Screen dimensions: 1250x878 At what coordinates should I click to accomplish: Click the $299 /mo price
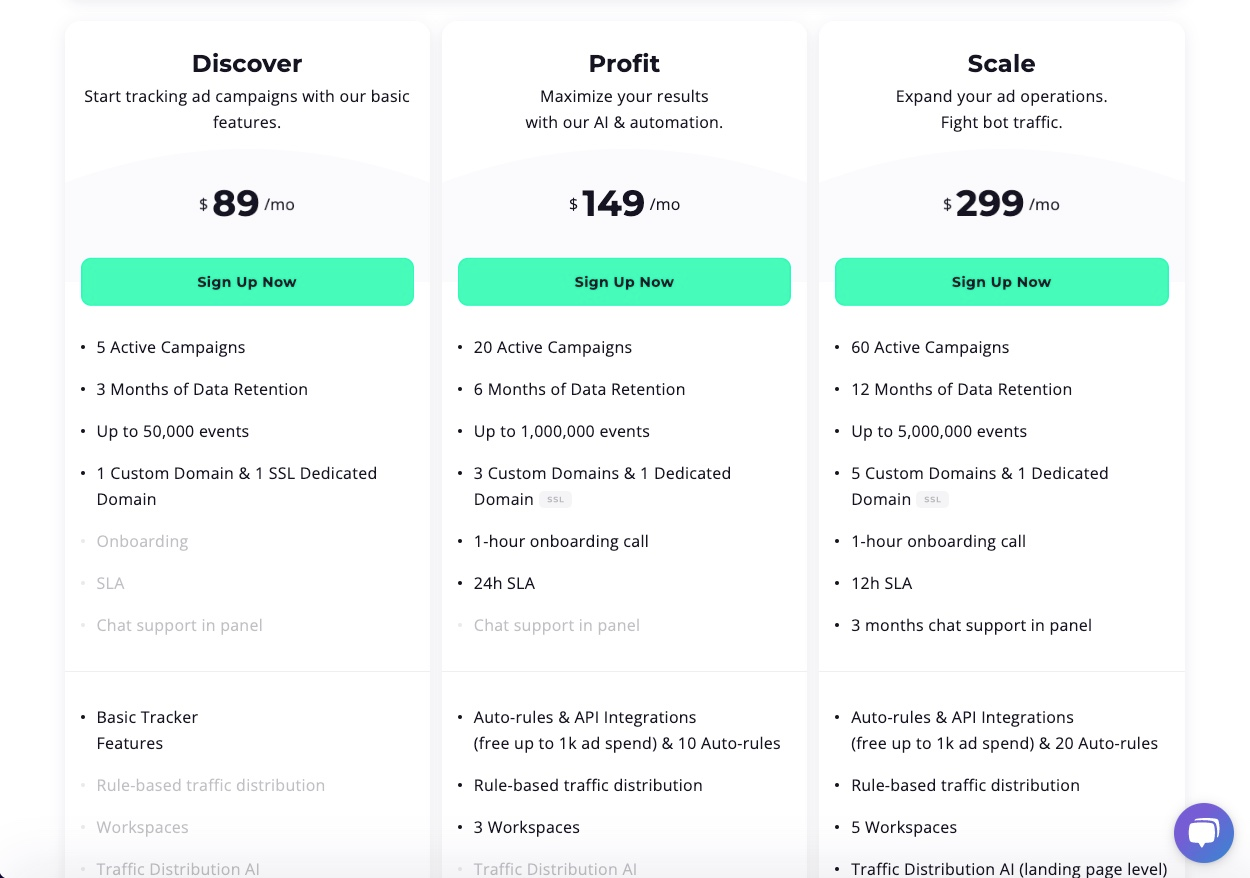[x=1001, y=204]
